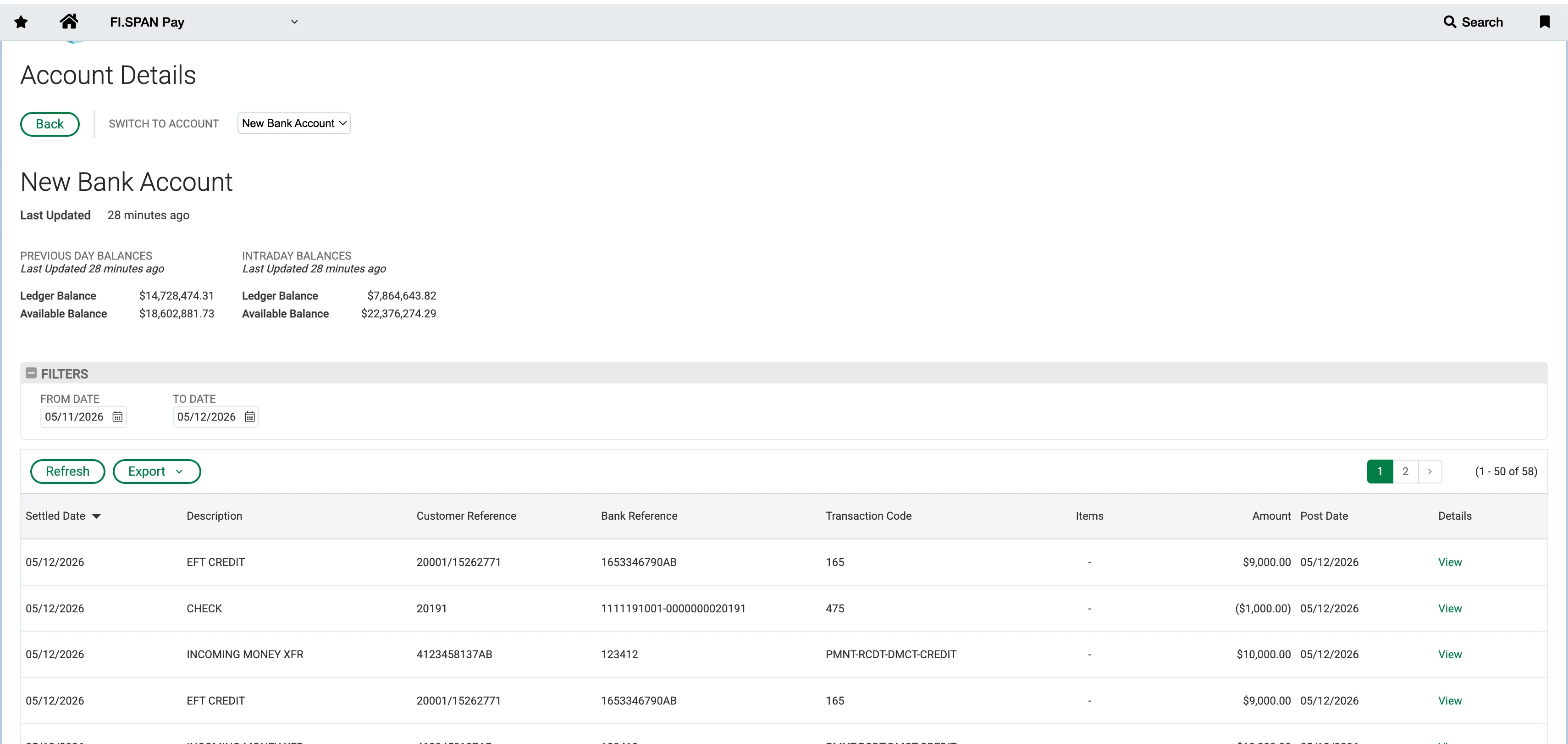This screenshot has height=744, width=1568.
Task: Click the Back button
Action: 50,124
